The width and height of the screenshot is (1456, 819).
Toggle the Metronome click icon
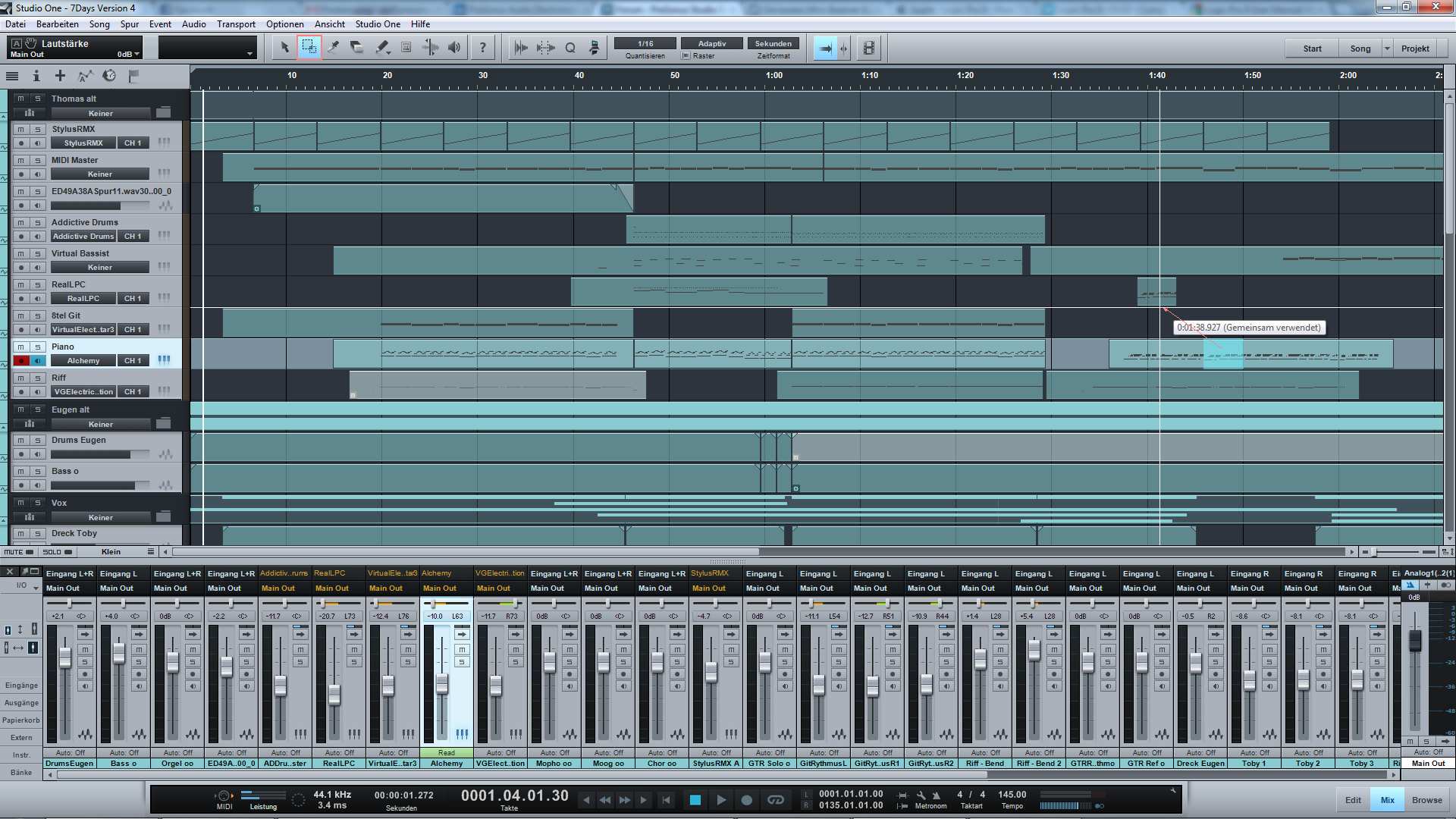tap(937, 795)
